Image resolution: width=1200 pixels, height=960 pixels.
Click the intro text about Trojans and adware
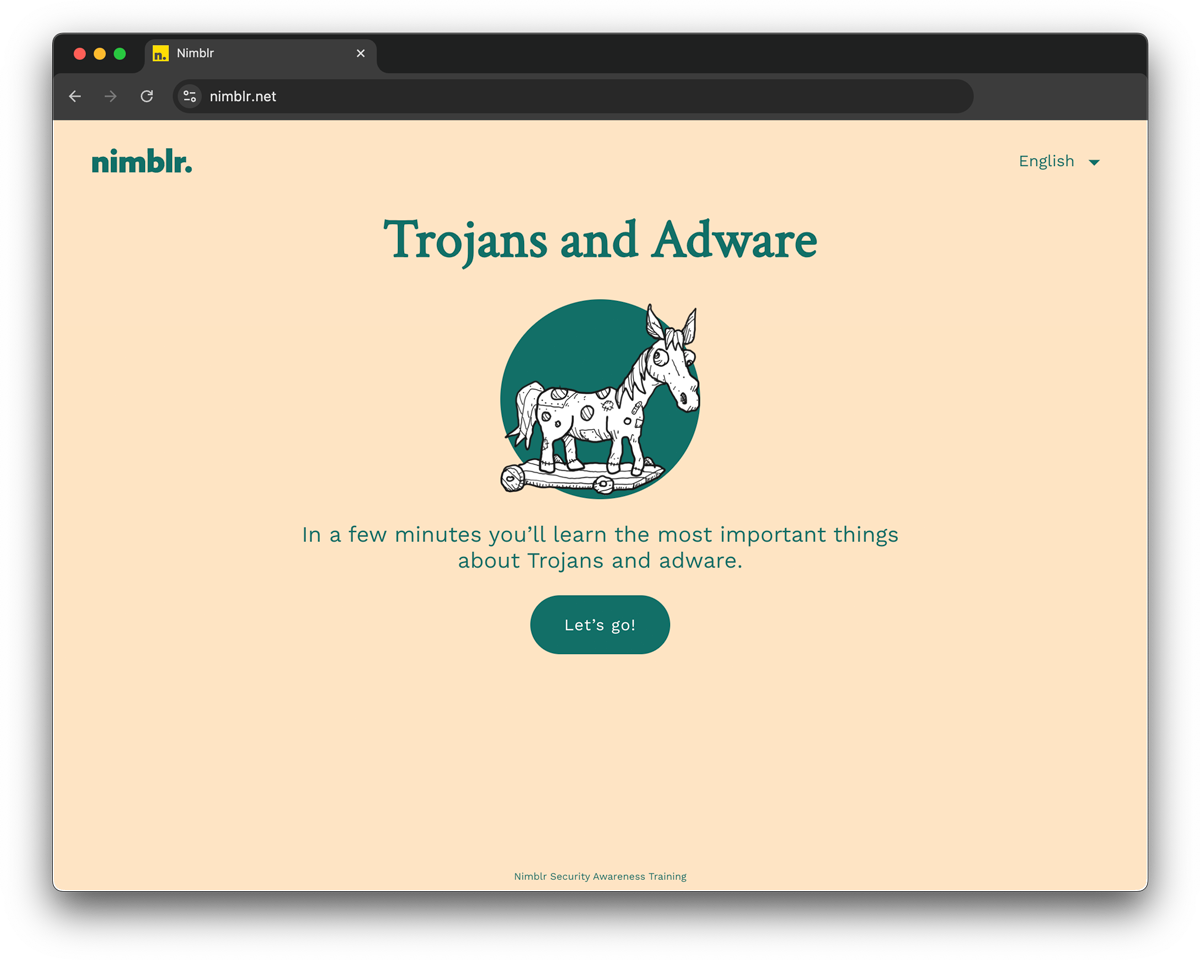(600, 547)
